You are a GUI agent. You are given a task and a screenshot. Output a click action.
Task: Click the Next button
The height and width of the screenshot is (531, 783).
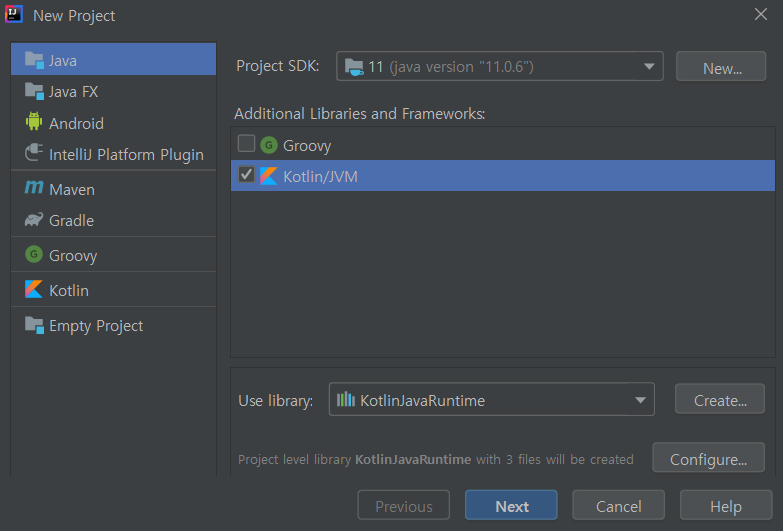pyautogui.click(x=511, y=505)
